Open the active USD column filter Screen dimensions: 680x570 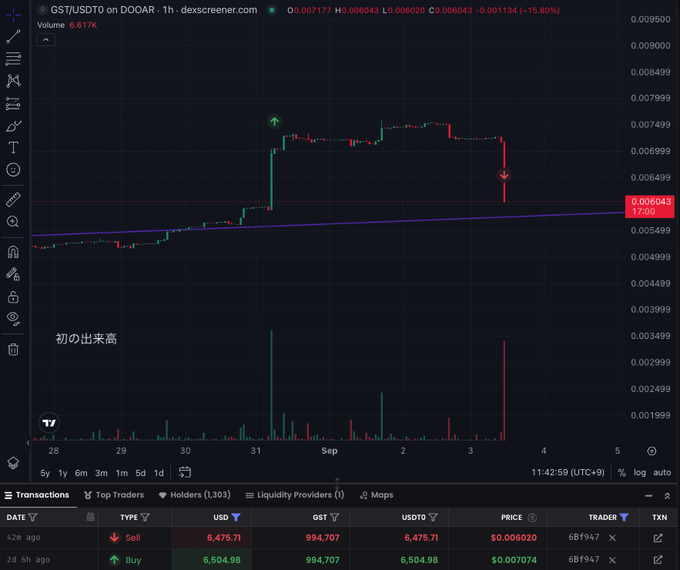(x=236, y=517)
